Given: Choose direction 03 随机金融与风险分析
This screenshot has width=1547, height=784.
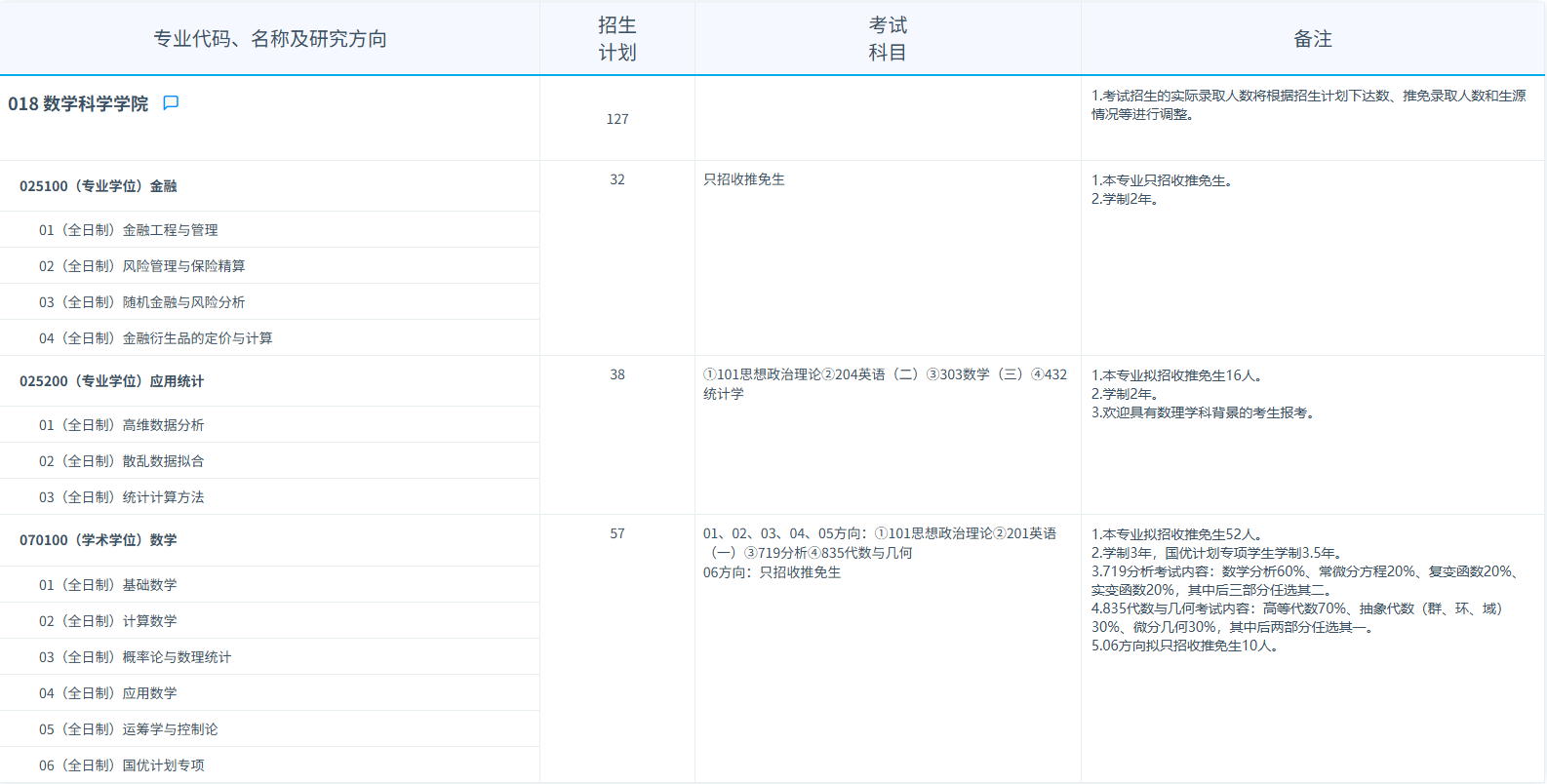Looking at the screenshot, I should [x=142, y=302].
